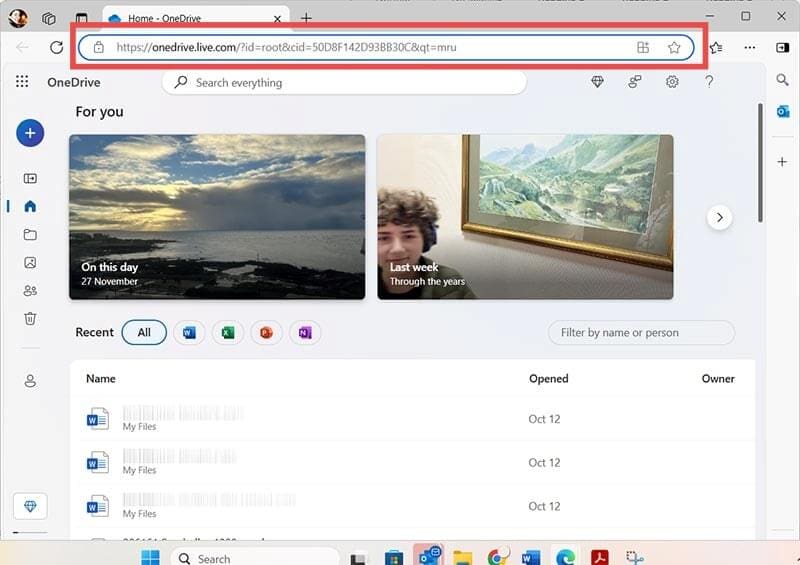Filter recent files by OneNote notebooks
800x565 pixels.
click(x=305, y=333)
